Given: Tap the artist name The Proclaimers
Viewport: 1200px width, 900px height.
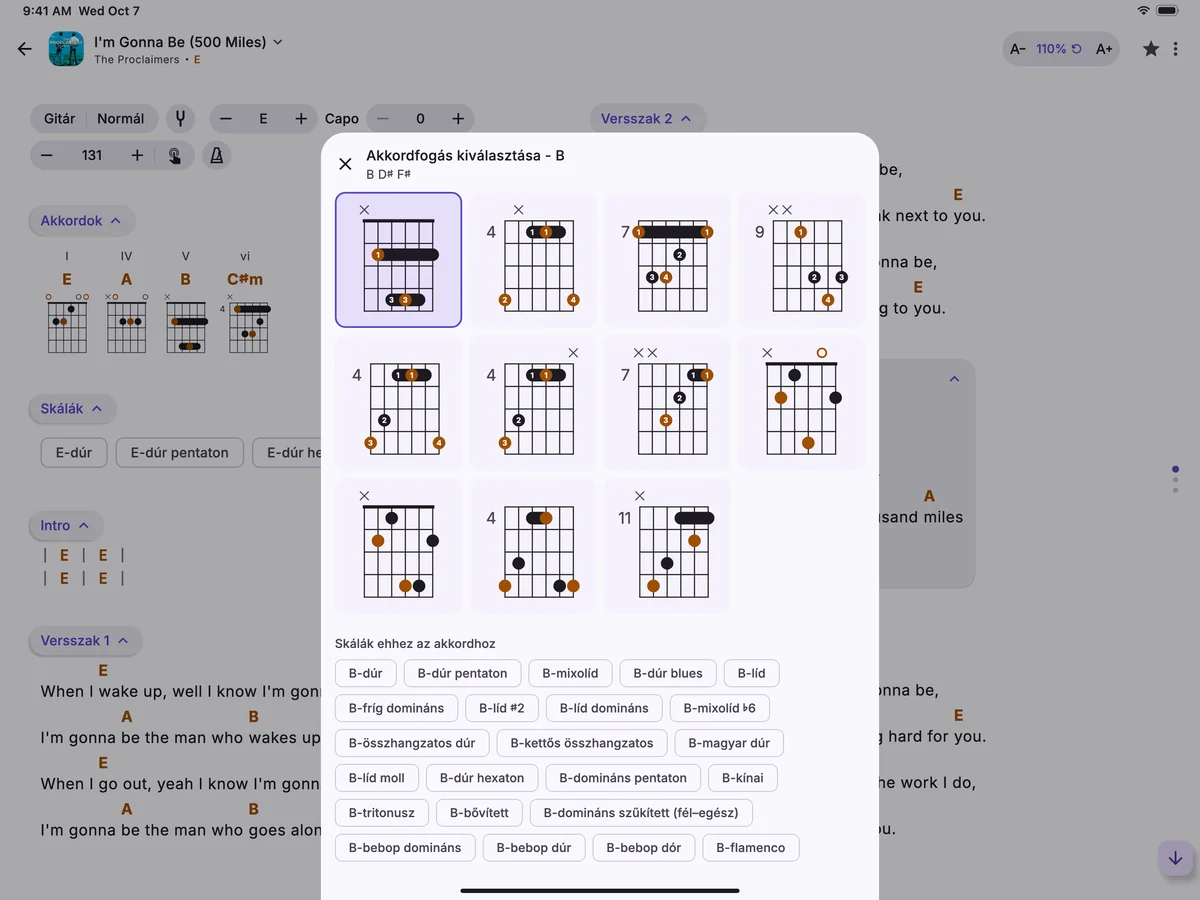Looking at the screenshot, I should (x=137, y=60).
